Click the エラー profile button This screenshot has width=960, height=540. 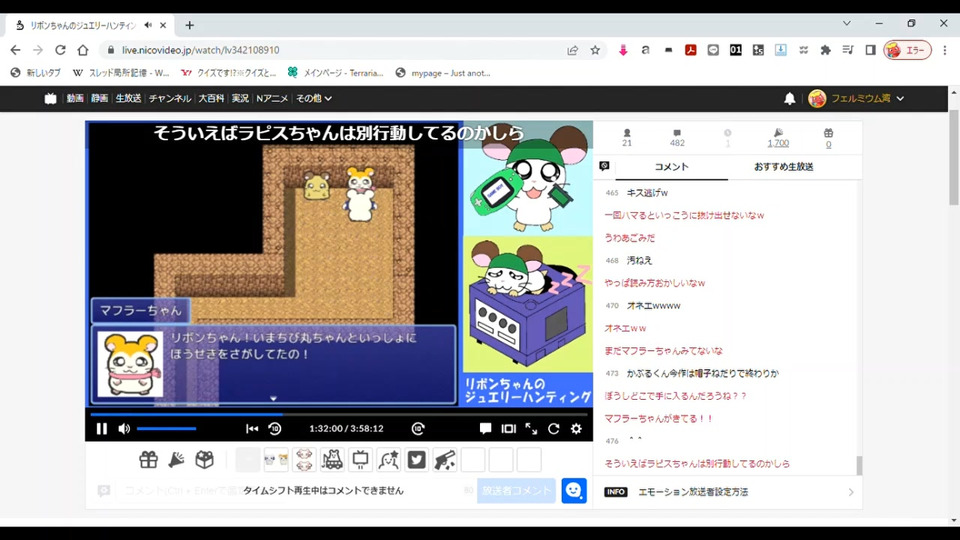point(907,50)
